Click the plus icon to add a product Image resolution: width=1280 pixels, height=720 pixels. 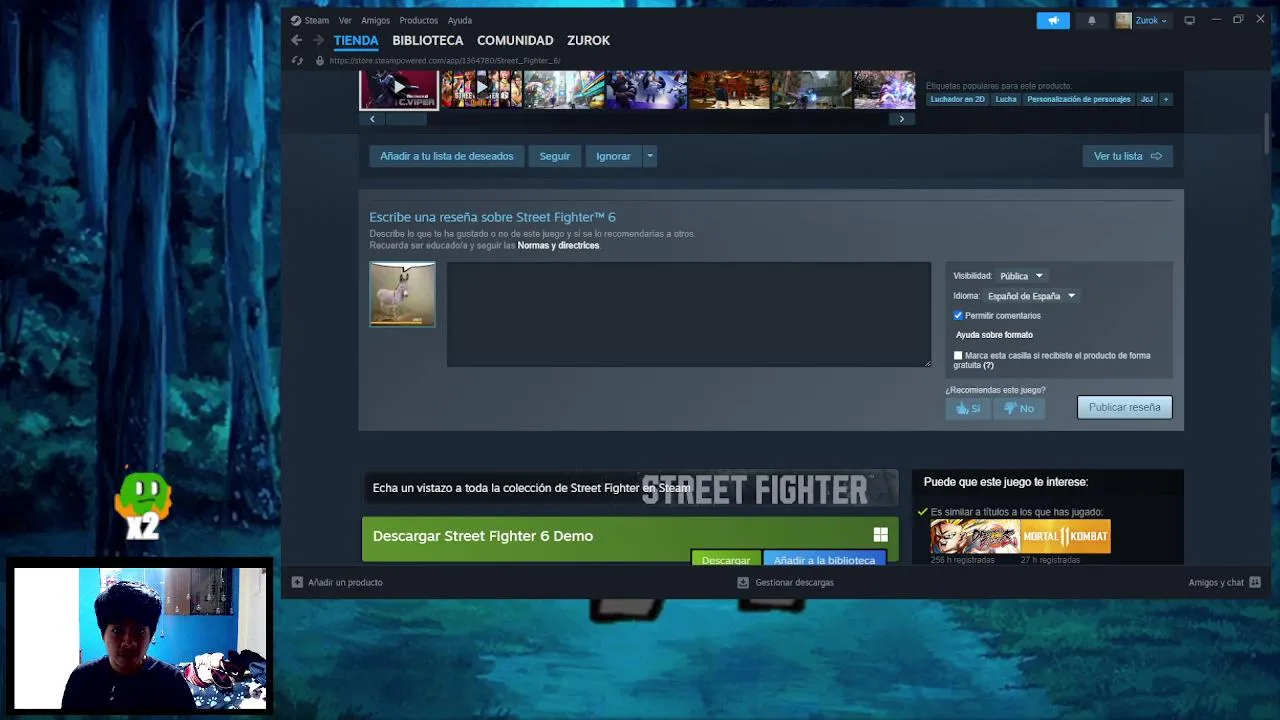pos(297,582)
